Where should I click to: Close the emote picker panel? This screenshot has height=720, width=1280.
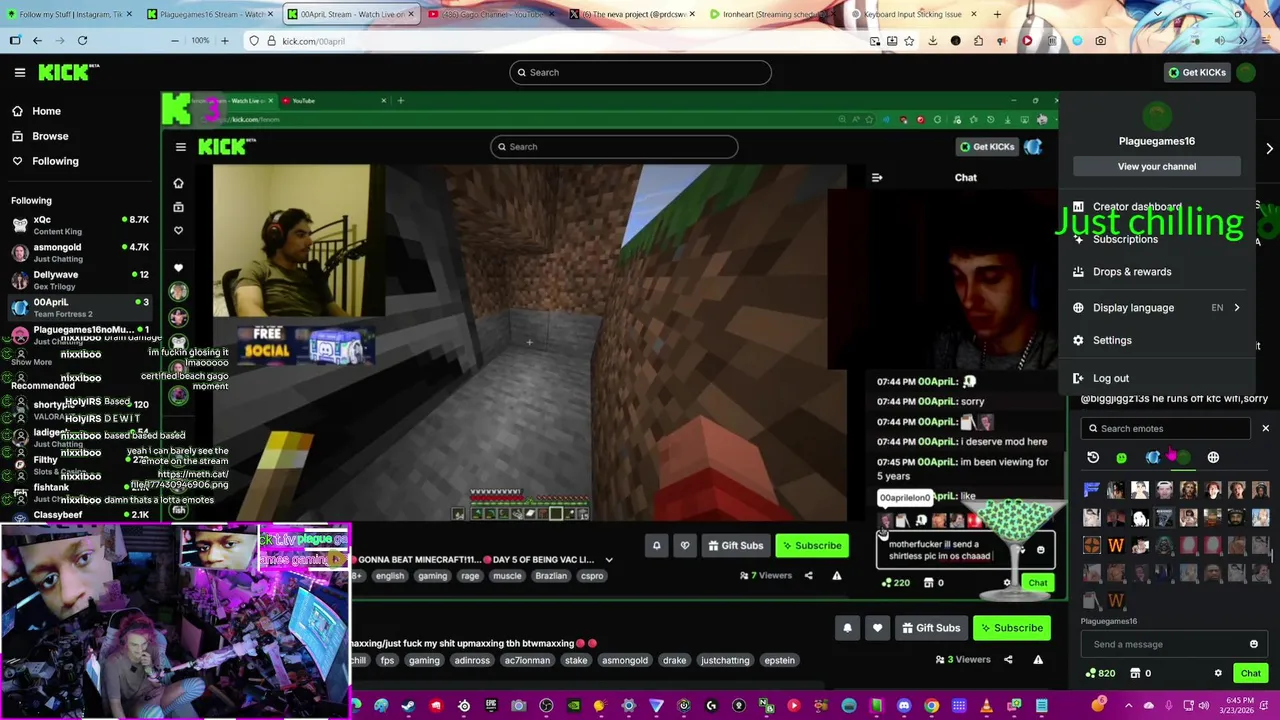[x=1265, y=428]
